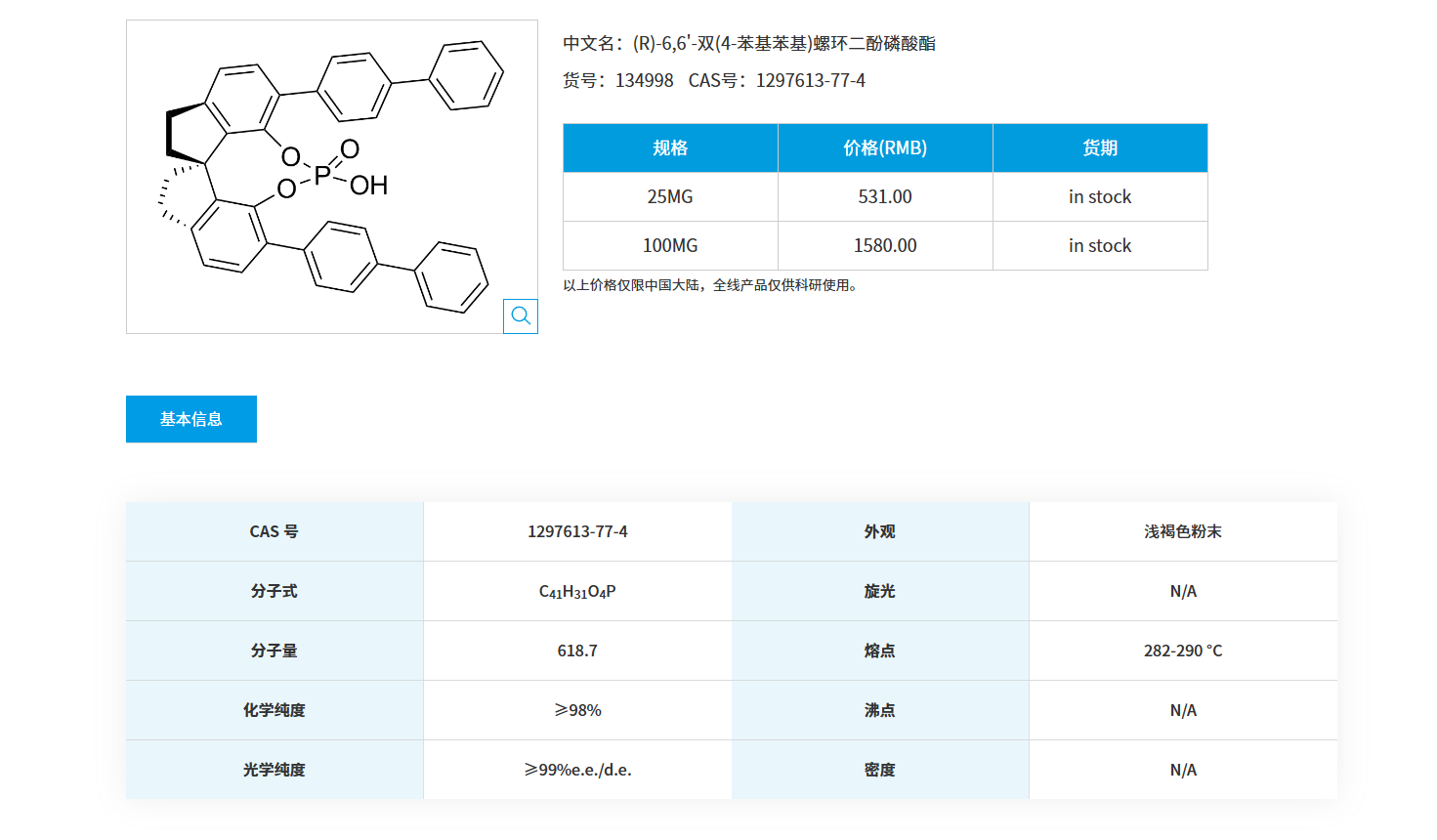This screenshot has width=1437, height=840.
Task: Select the 100MG specification row
Action: point(669,245)
